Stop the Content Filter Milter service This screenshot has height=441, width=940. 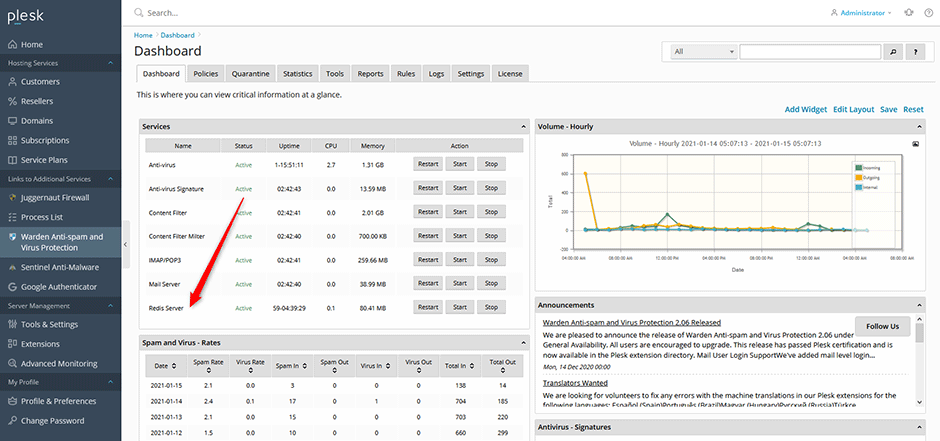pos(491,235)
